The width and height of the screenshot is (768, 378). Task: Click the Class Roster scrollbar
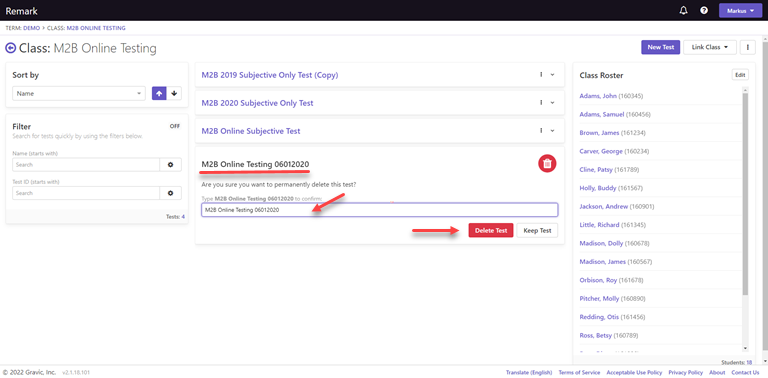(745, 219)
